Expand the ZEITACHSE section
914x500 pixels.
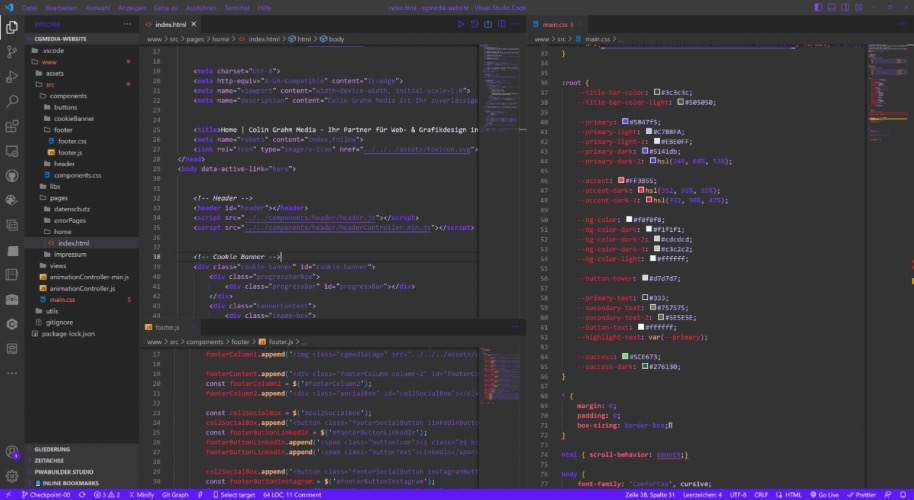[x=82, y=460]
